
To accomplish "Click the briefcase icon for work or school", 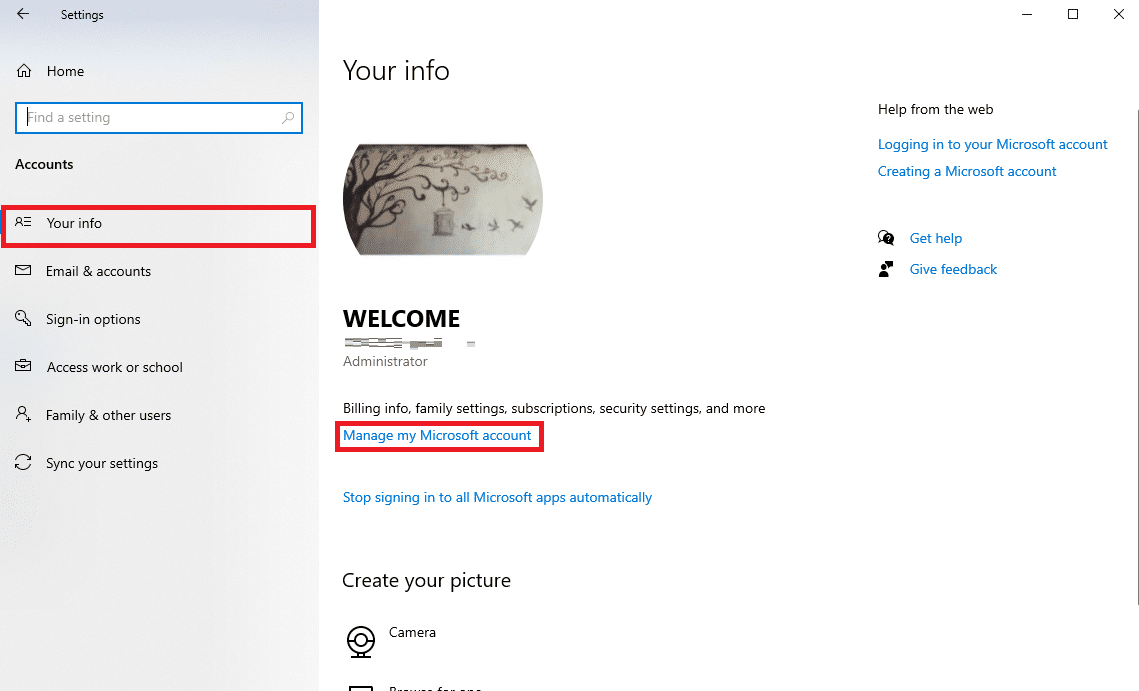I will 23,365.
